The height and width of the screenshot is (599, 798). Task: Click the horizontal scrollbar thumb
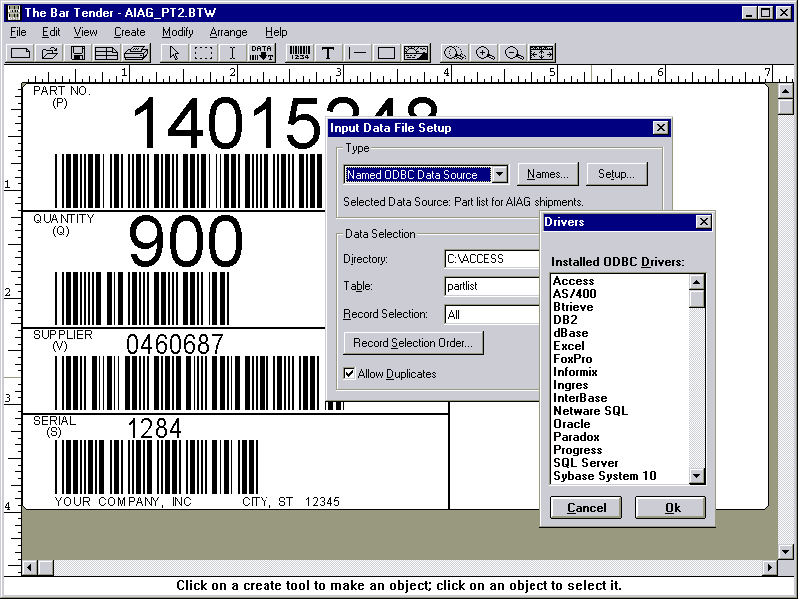[46, 567]
